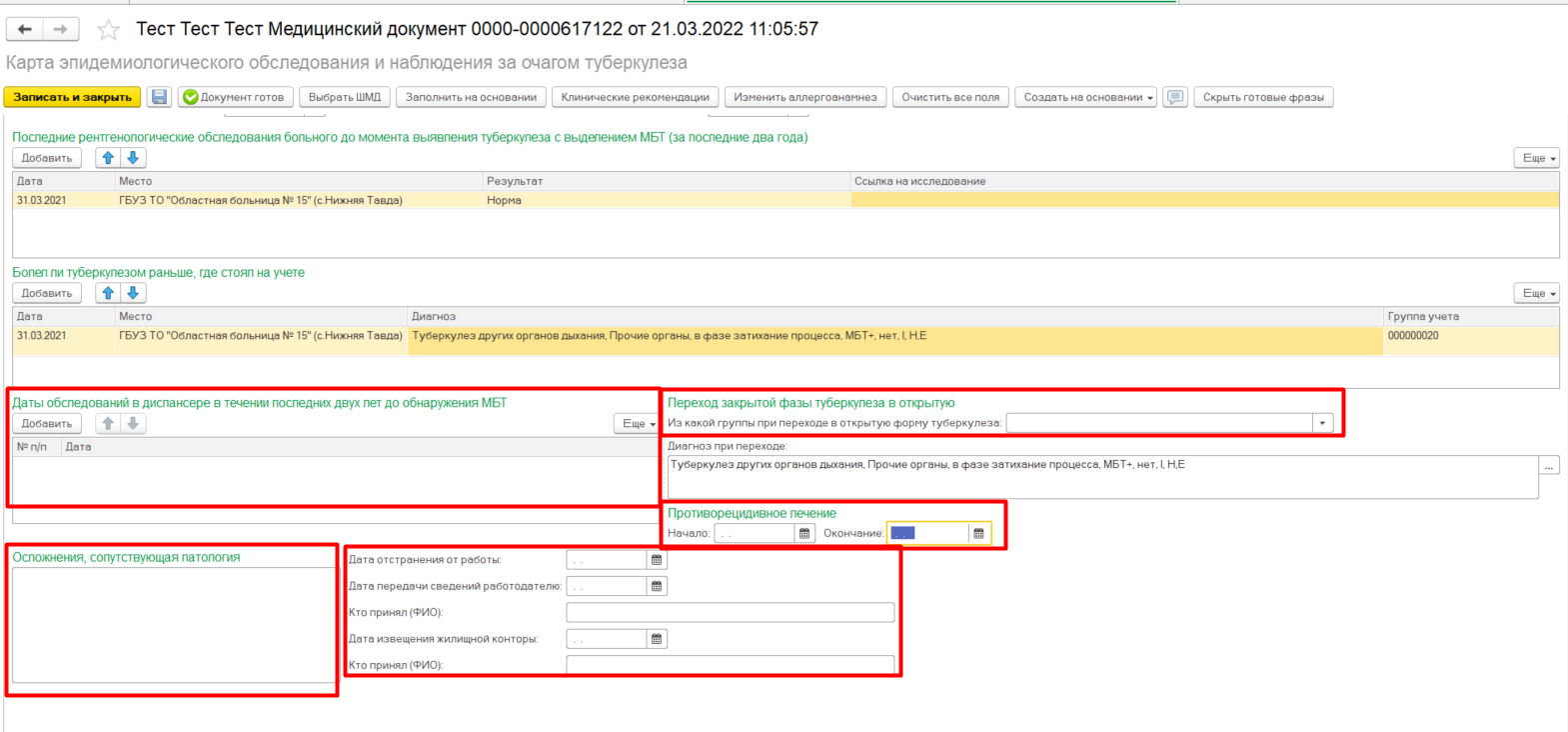Open calendar for "Дата отстранения от работы"
The height and width of the screenshot is (732, 1568).
657,560
